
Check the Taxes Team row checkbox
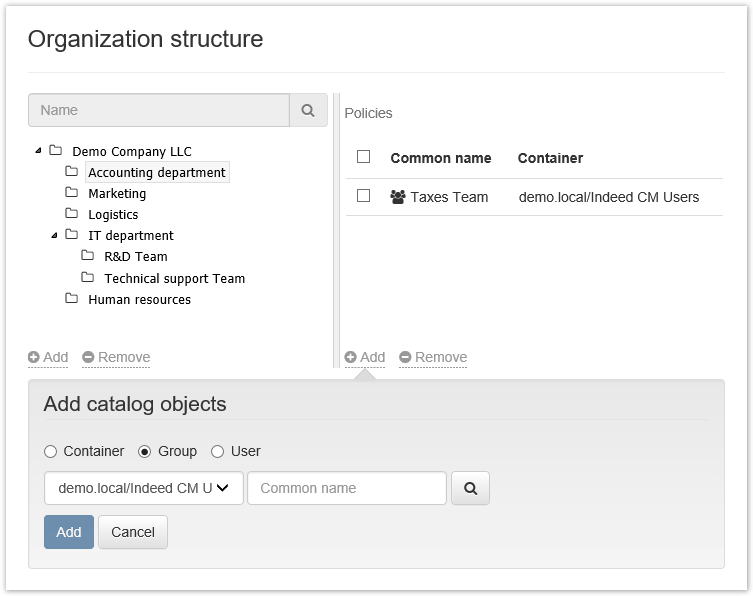(x=364, y=196)
